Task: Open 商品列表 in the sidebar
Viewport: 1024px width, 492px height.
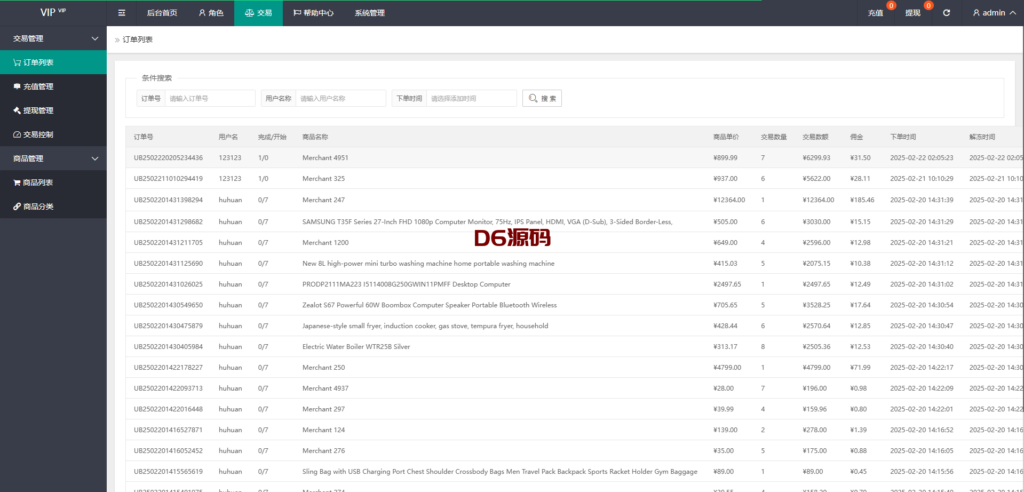Action: tap(53, 182)
